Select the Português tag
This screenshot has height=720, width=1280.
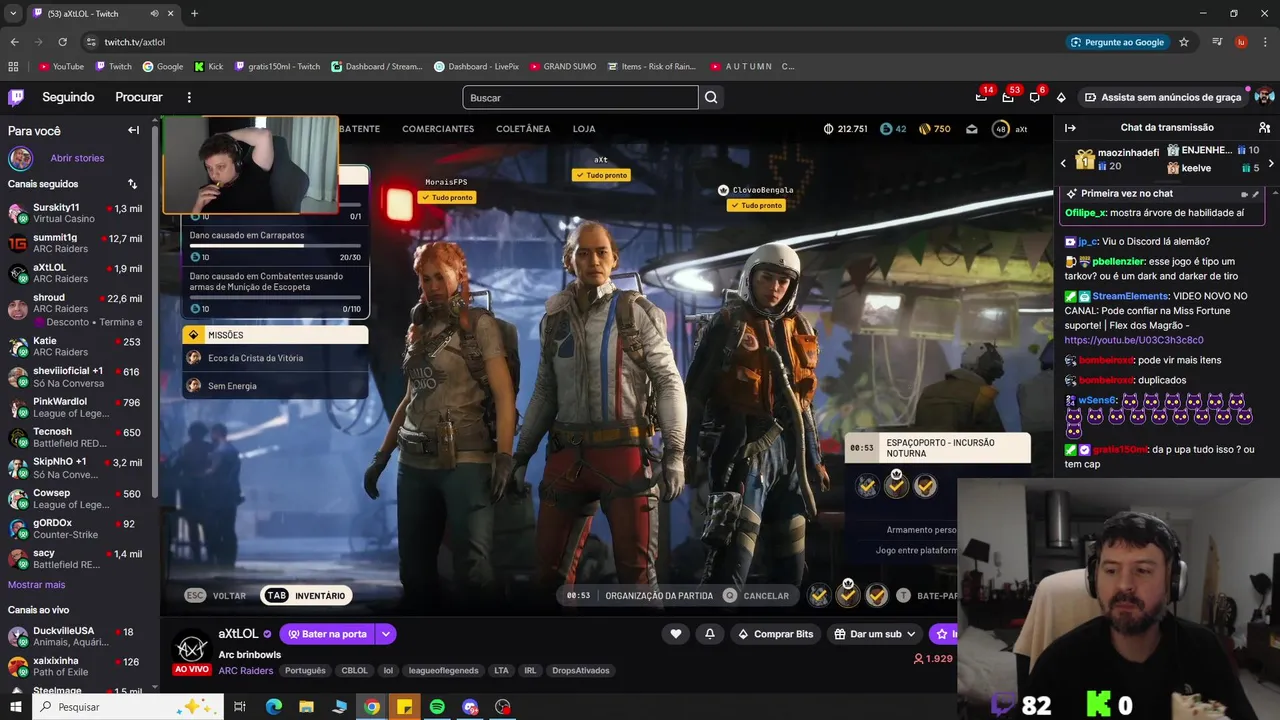[306, 671]
